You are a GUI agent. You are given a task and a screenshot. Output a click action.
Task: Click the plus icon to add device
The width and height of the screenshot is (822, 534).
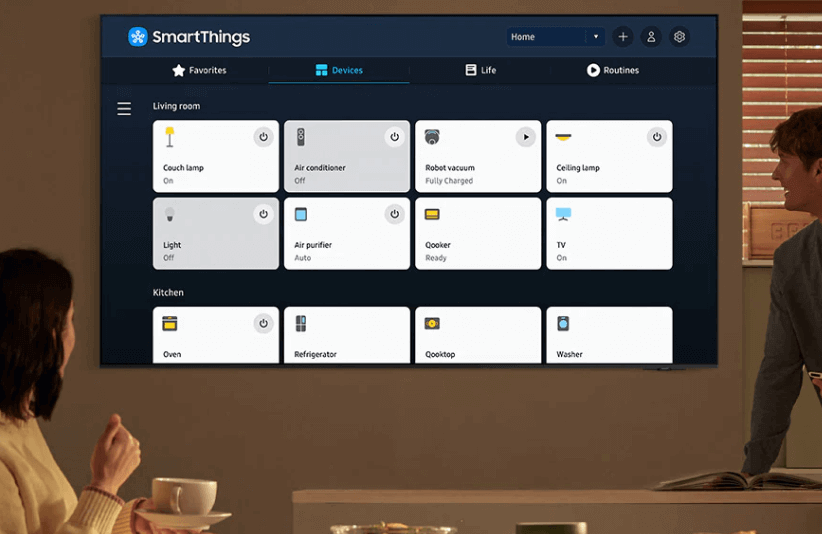(x=623, y=37)
